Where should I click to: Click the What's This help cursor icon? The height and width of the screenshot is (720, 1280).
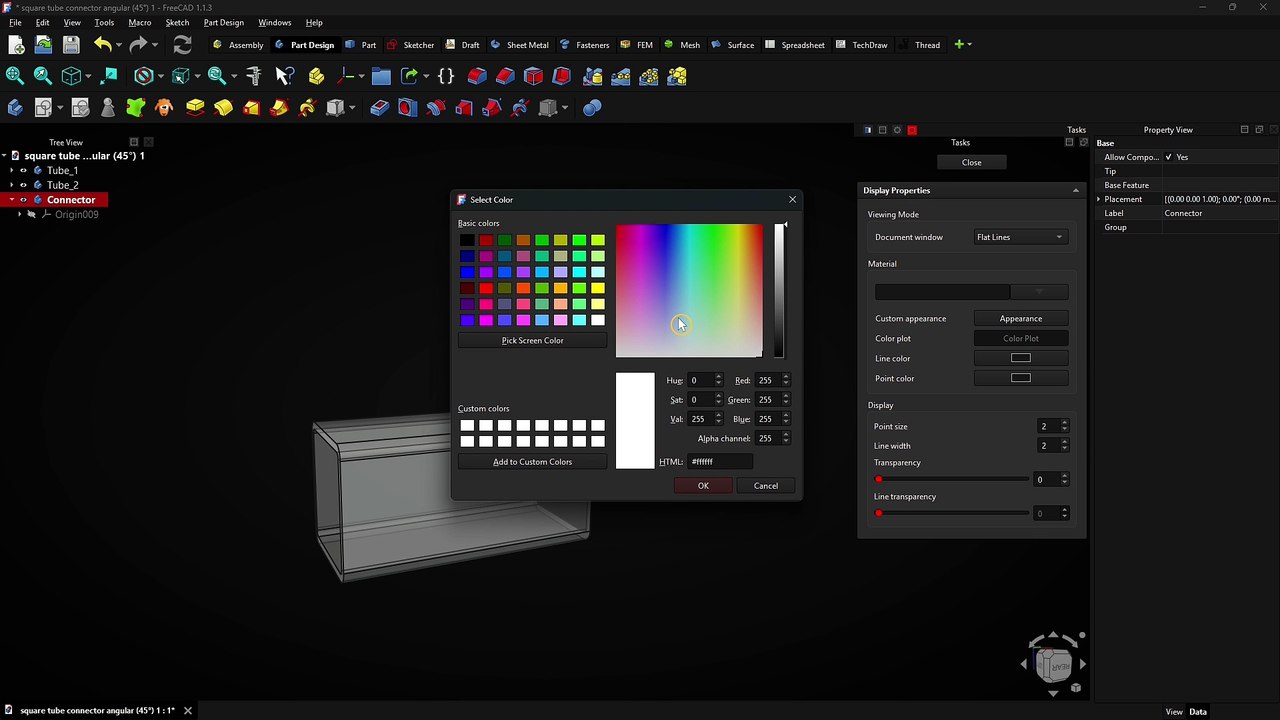[x=285, y=76]
